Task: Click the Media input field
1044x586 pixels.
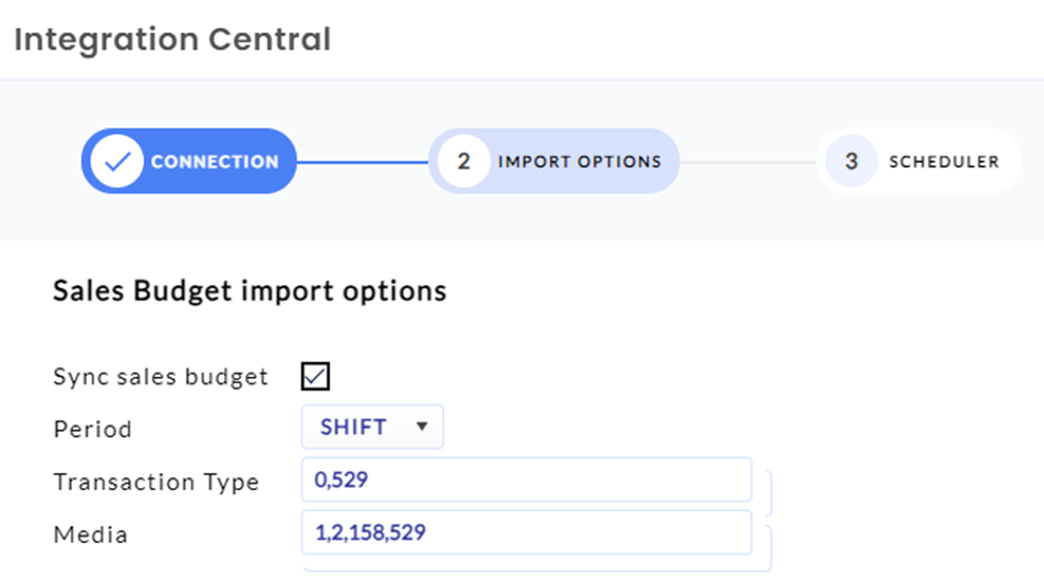Action: click(x=526, y=532)
